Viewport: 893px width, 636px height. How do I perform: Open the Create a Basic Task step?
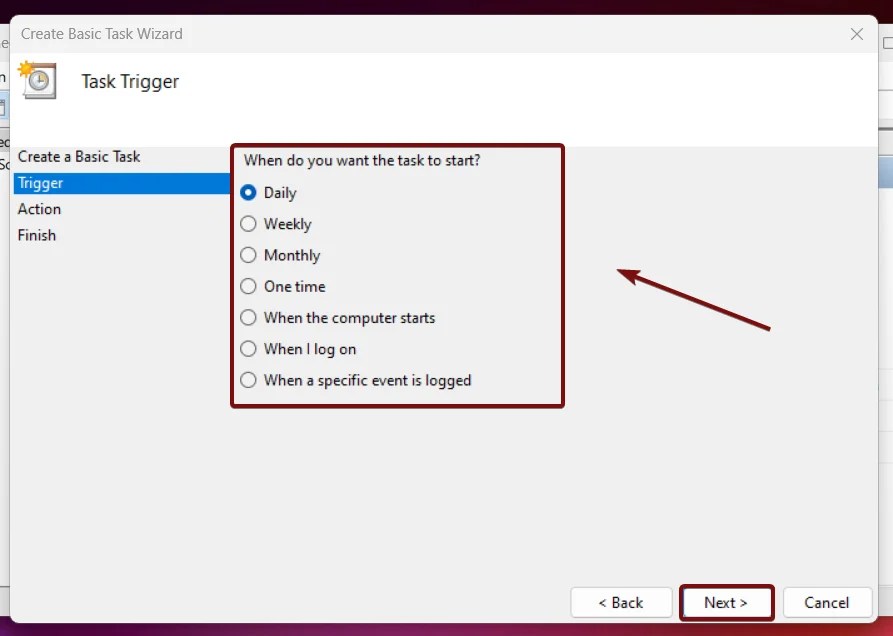click(79, 157)
